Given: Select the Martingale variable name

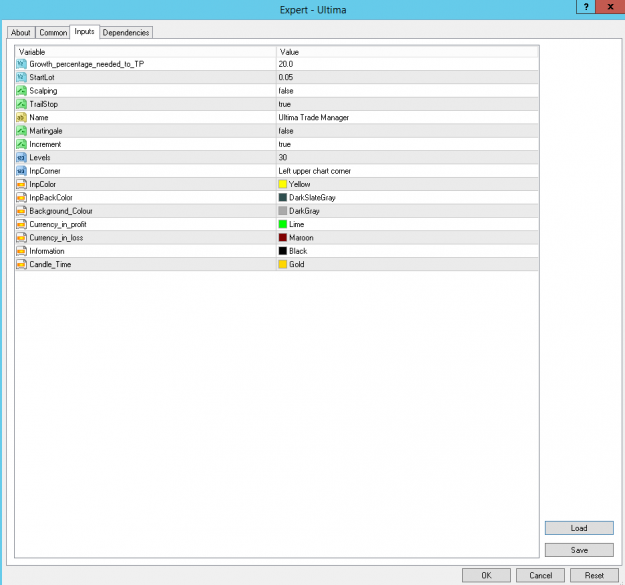Looking at the screenshot, I should tap(46, 131).
